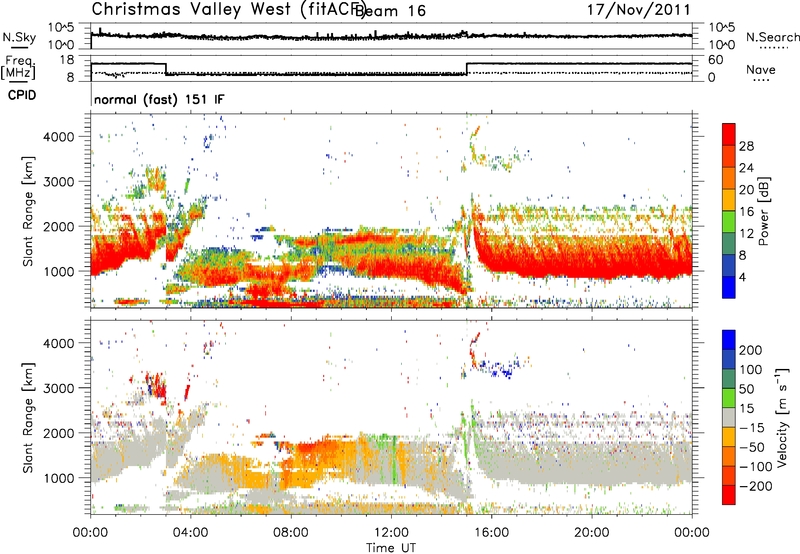Click the blue bottom of Power colorbar
This screenshot has height=554, width=800.
point(729,287)
